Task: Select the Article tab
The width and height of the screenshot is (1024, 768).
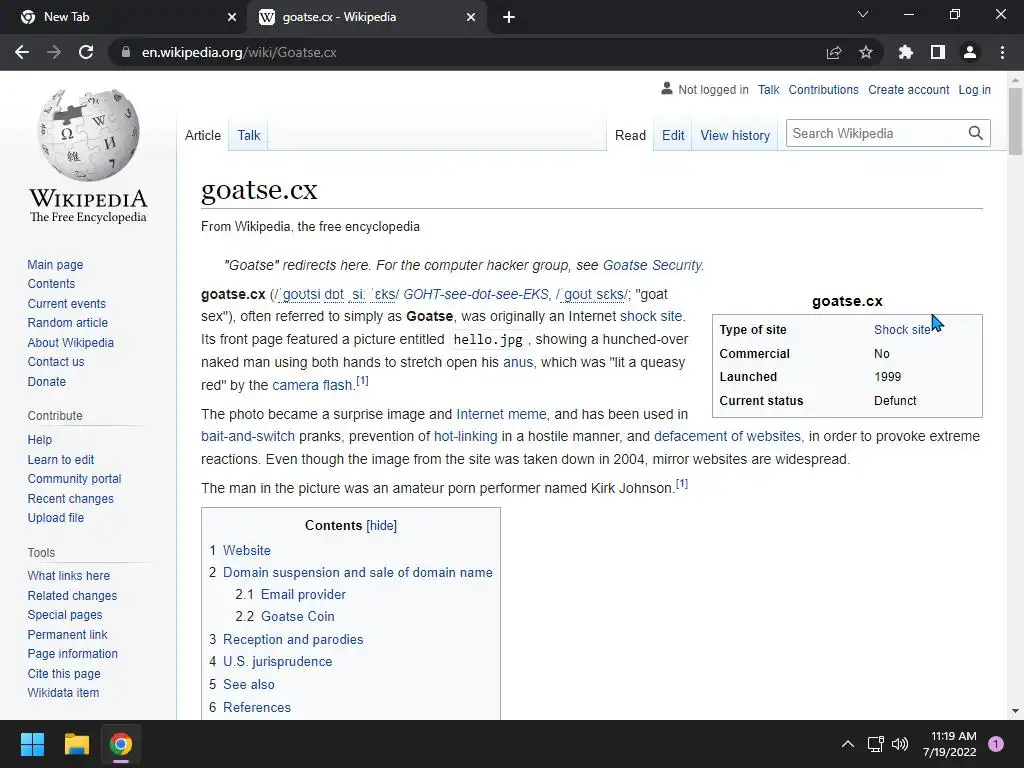Action: (203, 135)
